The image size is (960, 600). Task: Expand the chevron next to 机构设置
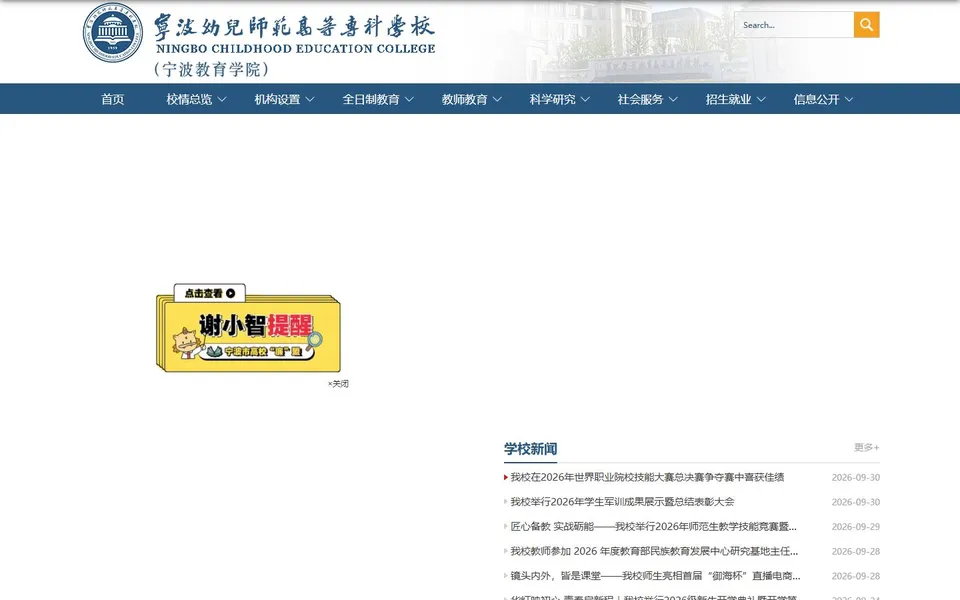[310, 99]
